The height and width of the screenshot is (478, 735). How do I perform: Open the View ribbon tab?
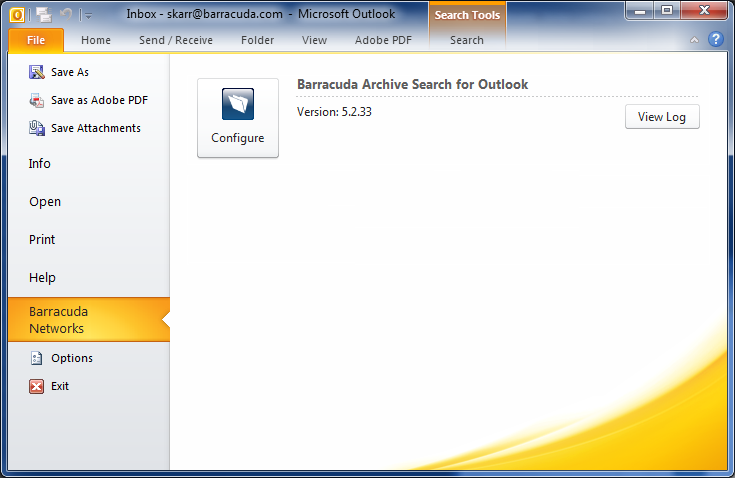(314, 40)
